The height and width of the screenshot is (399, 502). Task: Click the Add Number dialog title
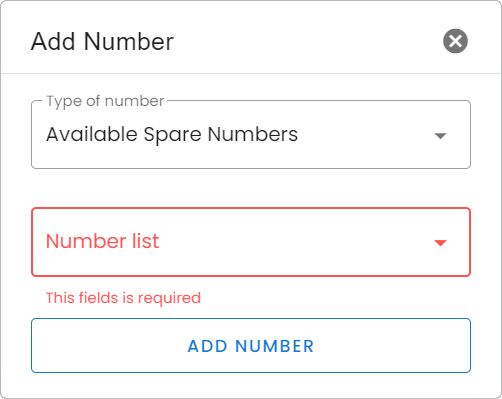coord(102,41)
